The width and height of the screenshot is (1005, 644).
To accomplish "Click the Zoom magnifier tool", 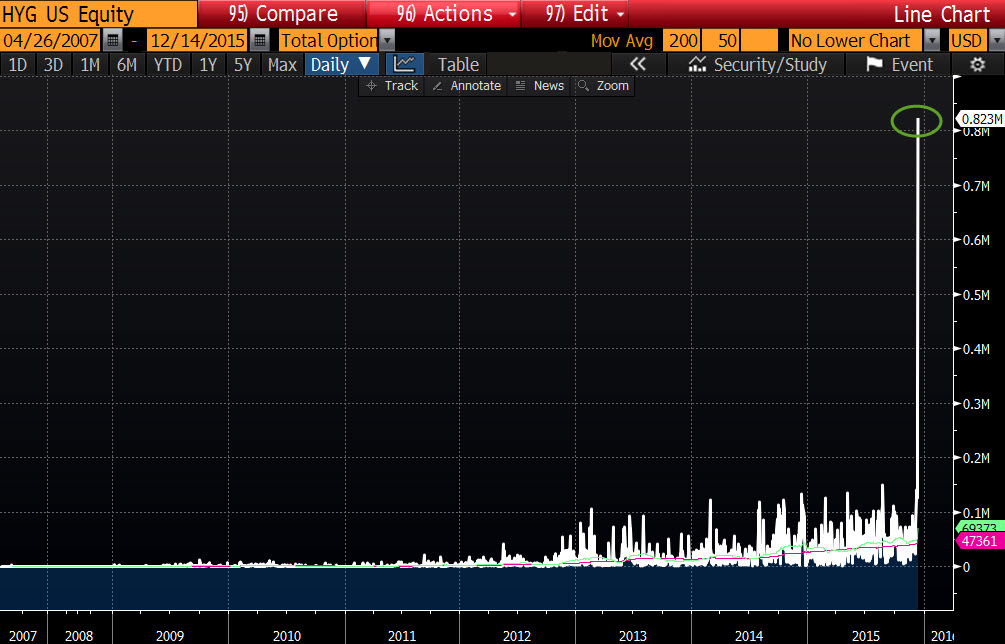I will pyautogui.click(x=603, y=86).
